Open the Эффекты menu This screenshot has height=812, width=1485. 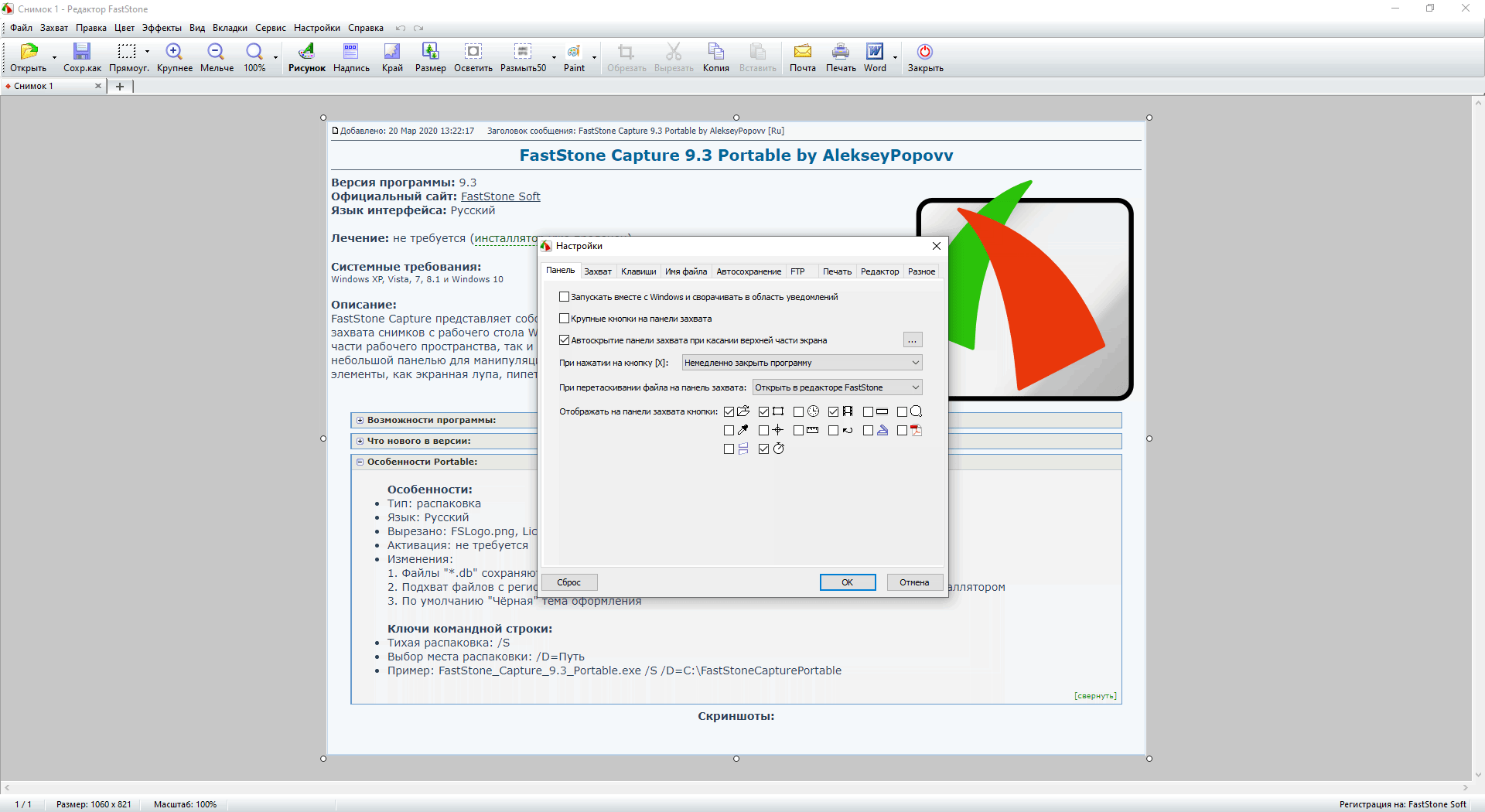(162, 28)
